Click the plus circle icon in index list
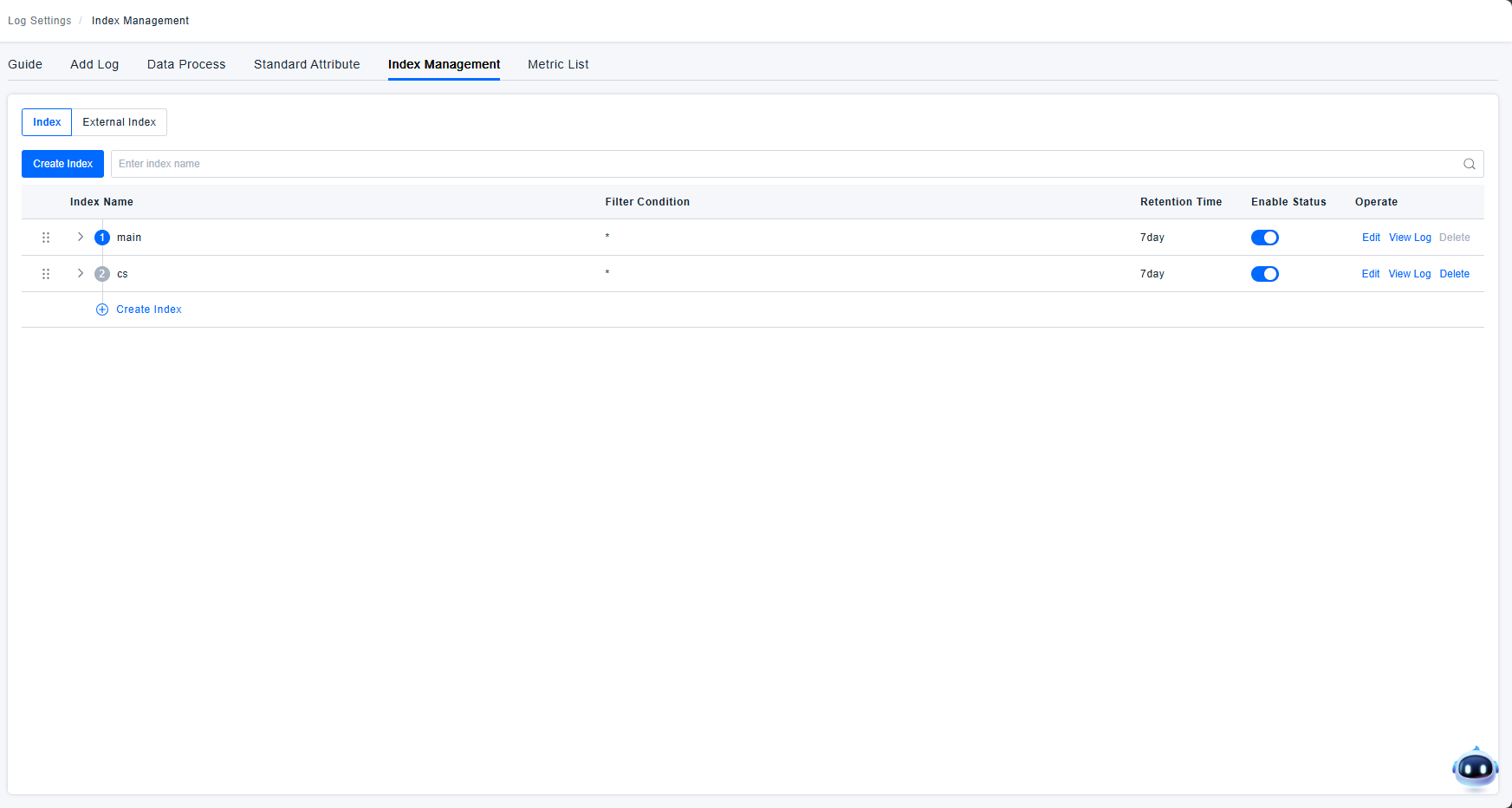The height and width of the screenshot is (808, 1512). pyautogui.click(x=102, y=310)
